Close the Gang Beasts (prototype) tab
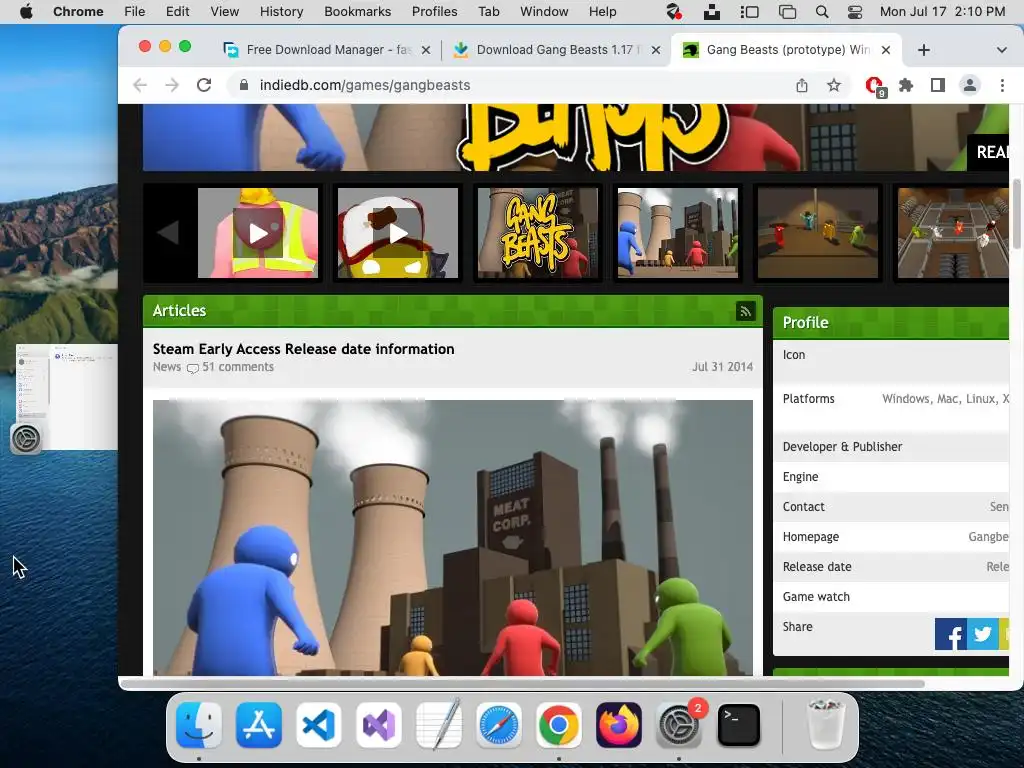Viewport: 1024px width, 768px height. (886, 50)
